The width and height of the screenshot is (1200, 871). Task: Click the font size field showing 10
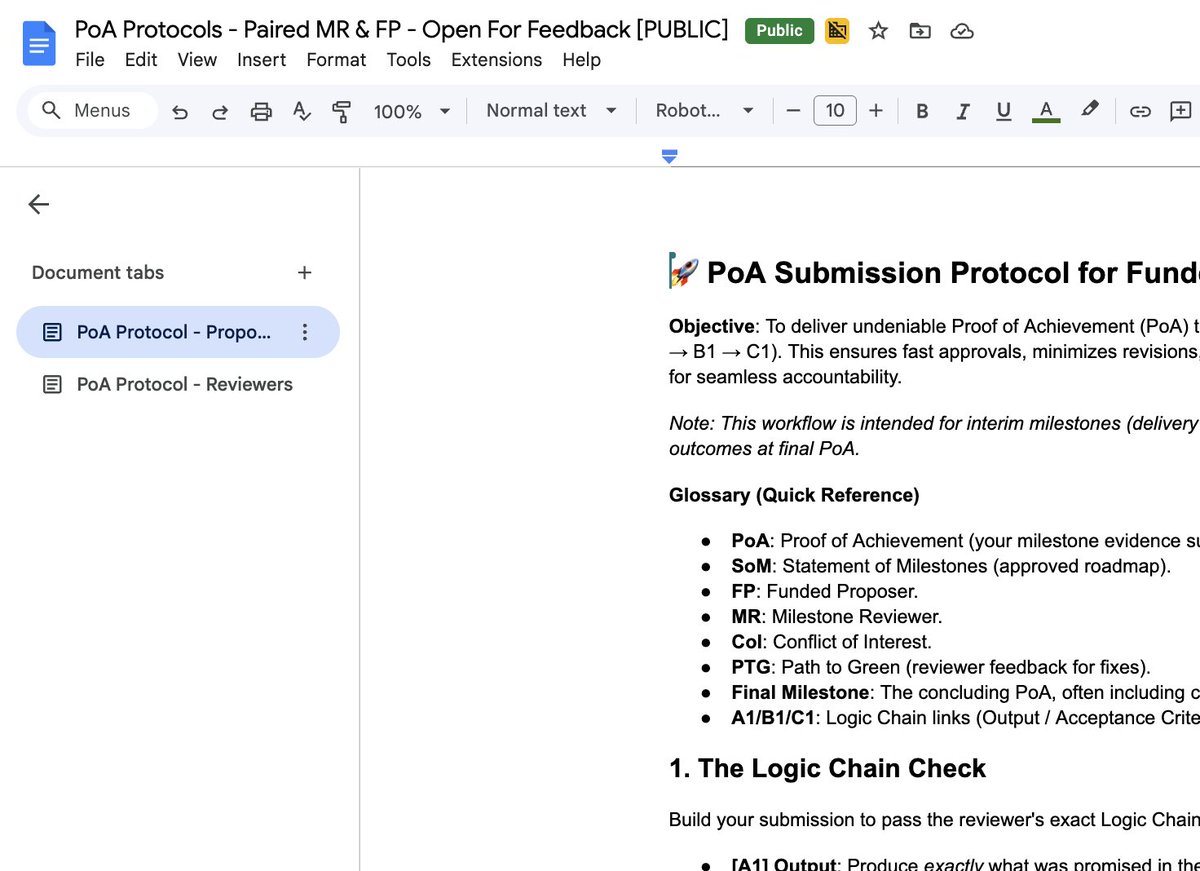pyautogui.click(x=835, y=111)
